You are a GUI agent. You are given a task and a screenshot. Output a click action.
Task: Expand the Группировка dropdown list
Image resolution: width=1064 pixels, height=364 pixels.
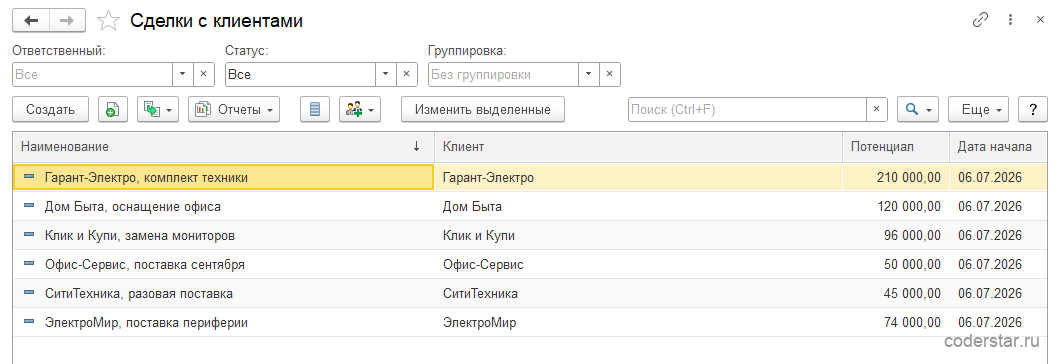588,75
